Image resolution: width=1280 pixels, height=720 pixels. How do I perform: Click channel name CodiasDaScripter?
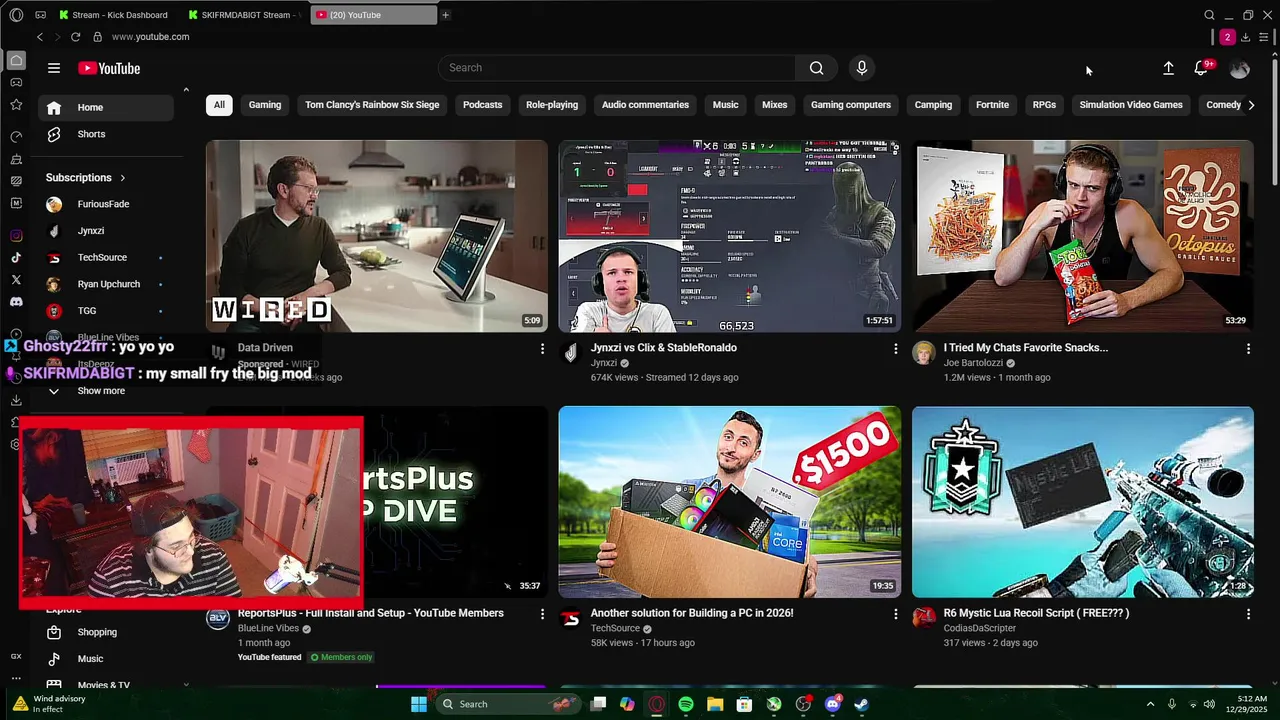click(980, 628)
